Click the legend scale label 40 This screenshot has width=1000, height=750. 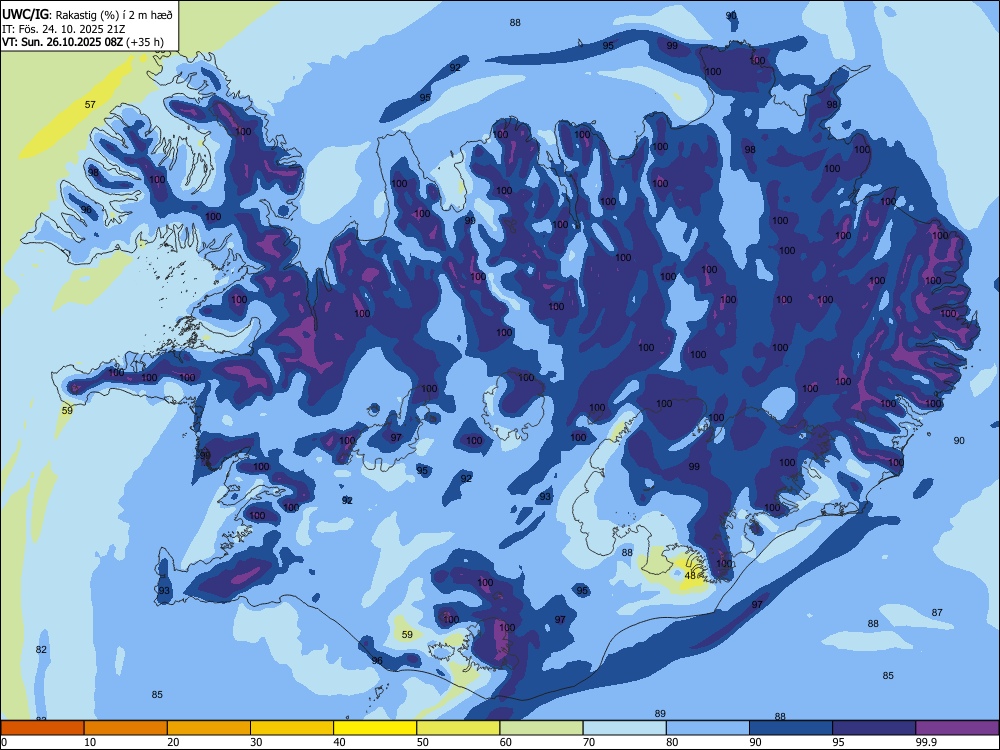click(340, 742)
